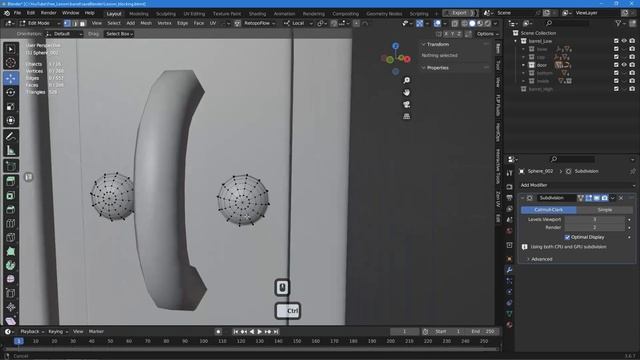640x360 pixels.
Task: Open the Output properties tab icon
Action: 509,198
